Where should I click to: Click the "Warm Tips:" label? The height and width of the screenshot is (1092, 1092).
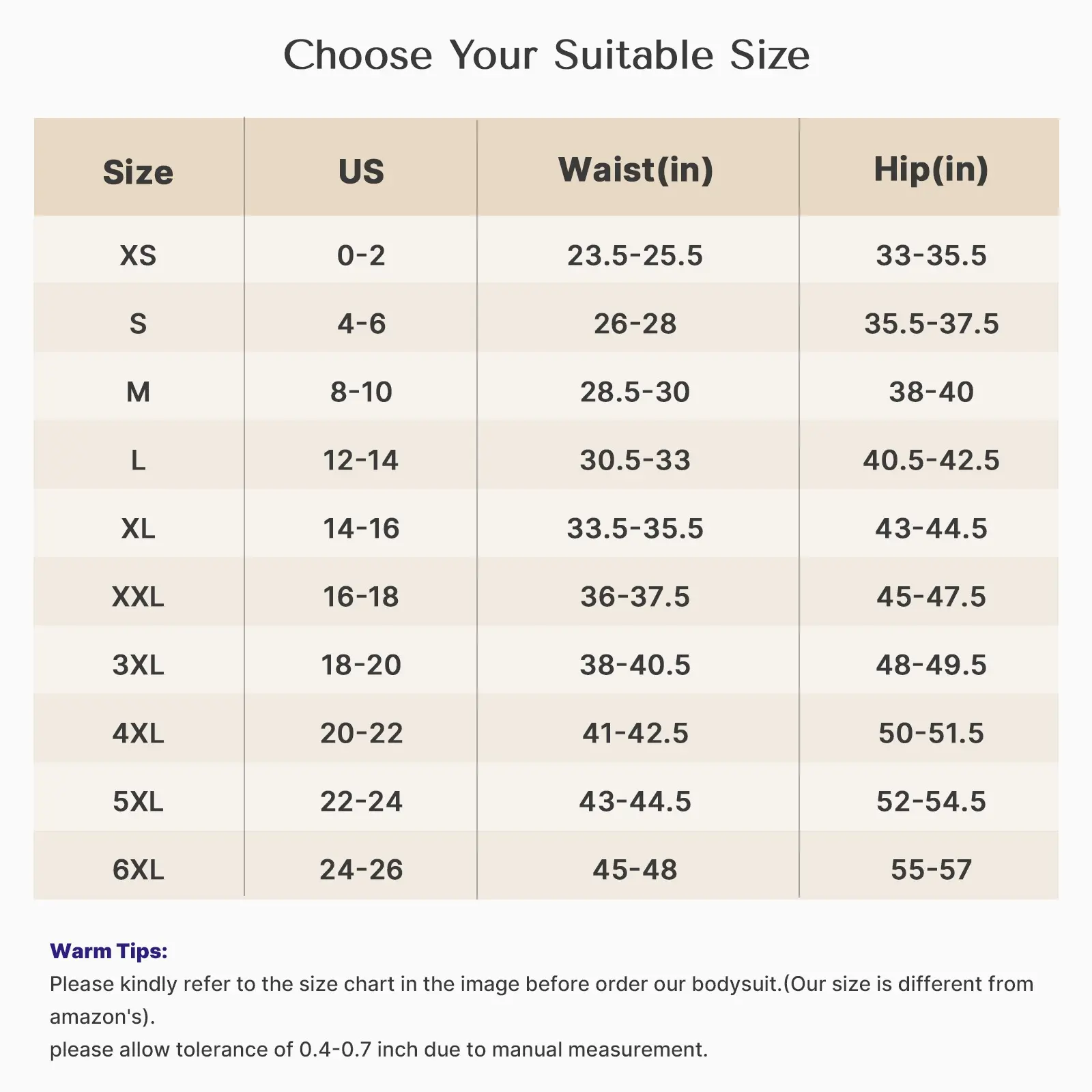[x=109, y=951]
